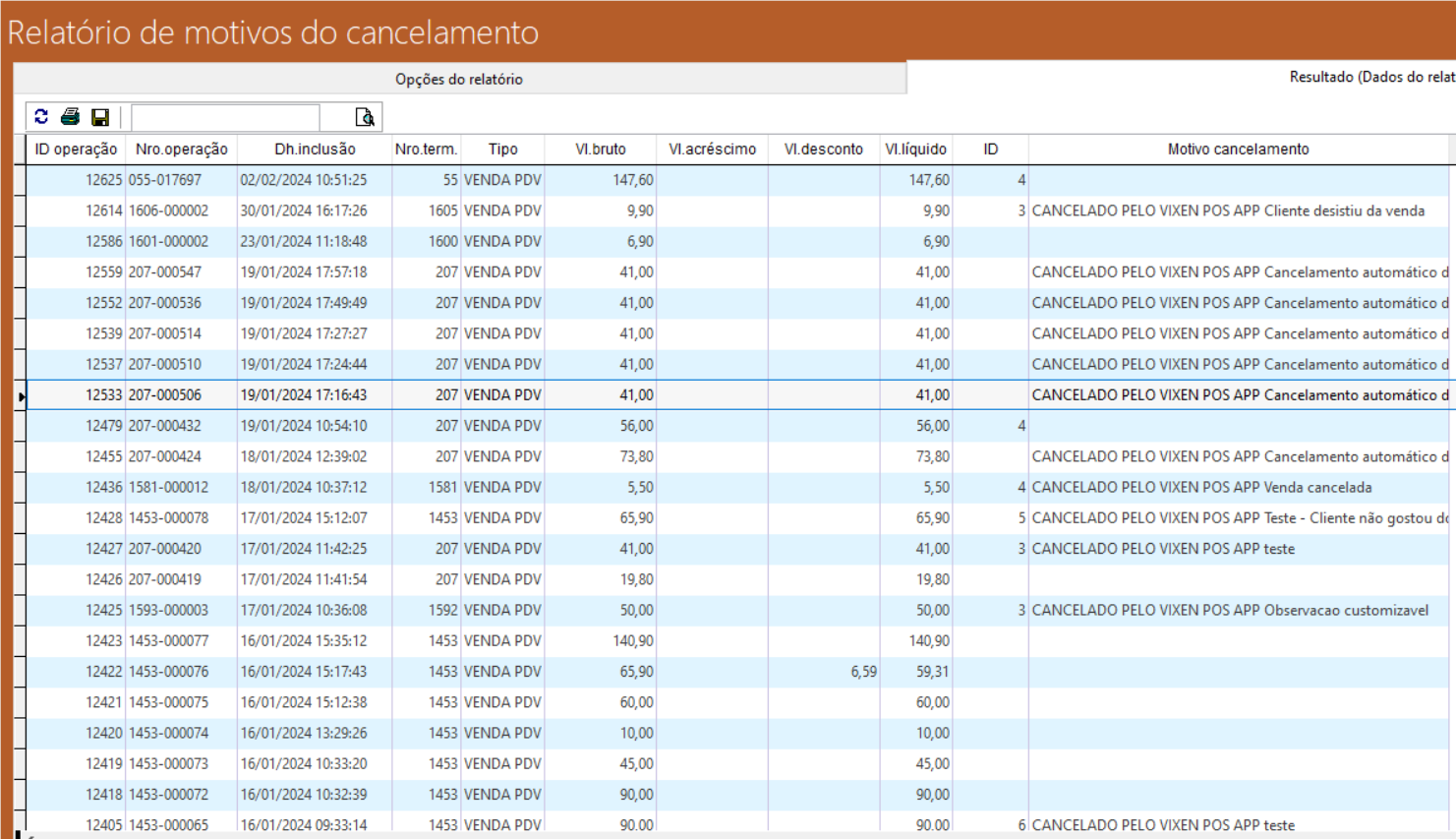Screen dimensions: 1456x839
Task: Select the Observacao customizavel cancellation reason cell
Action: point(1230,610)
